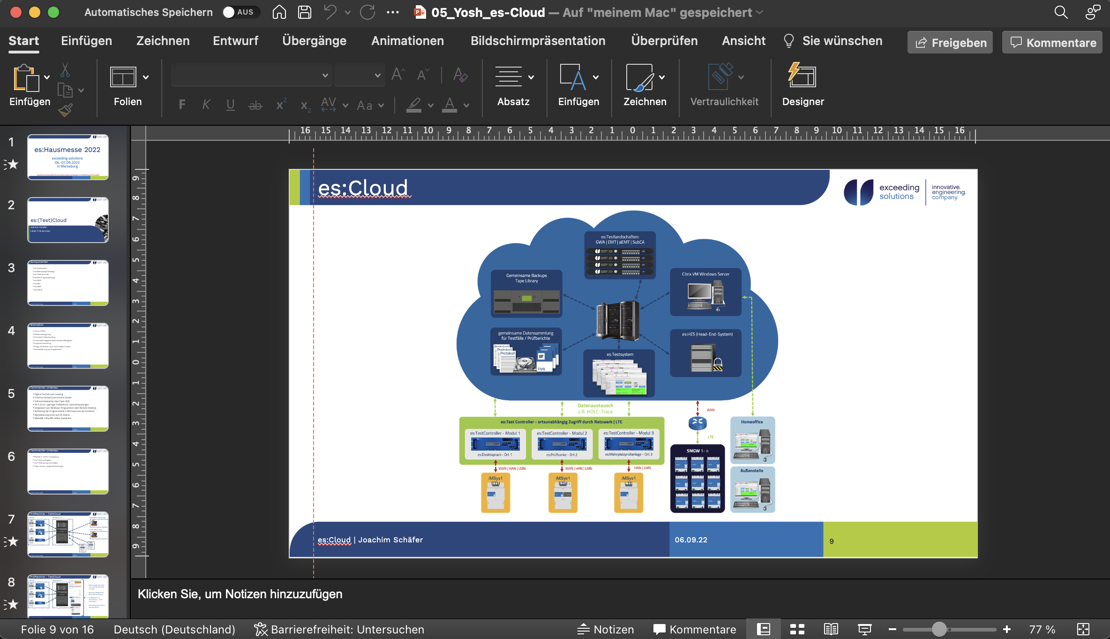
Task: Switch to slide sorter view icon
Action: point(797,629)
